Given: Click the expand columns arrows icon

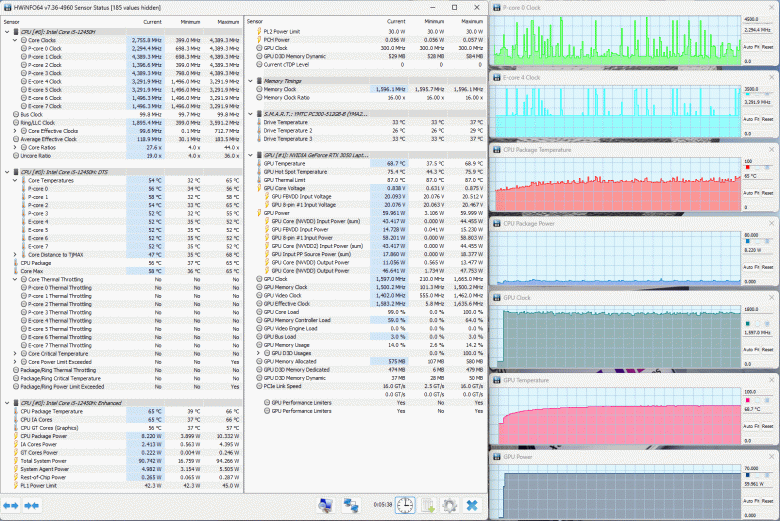Looking at the screenshot, I should tap(11, 507).
